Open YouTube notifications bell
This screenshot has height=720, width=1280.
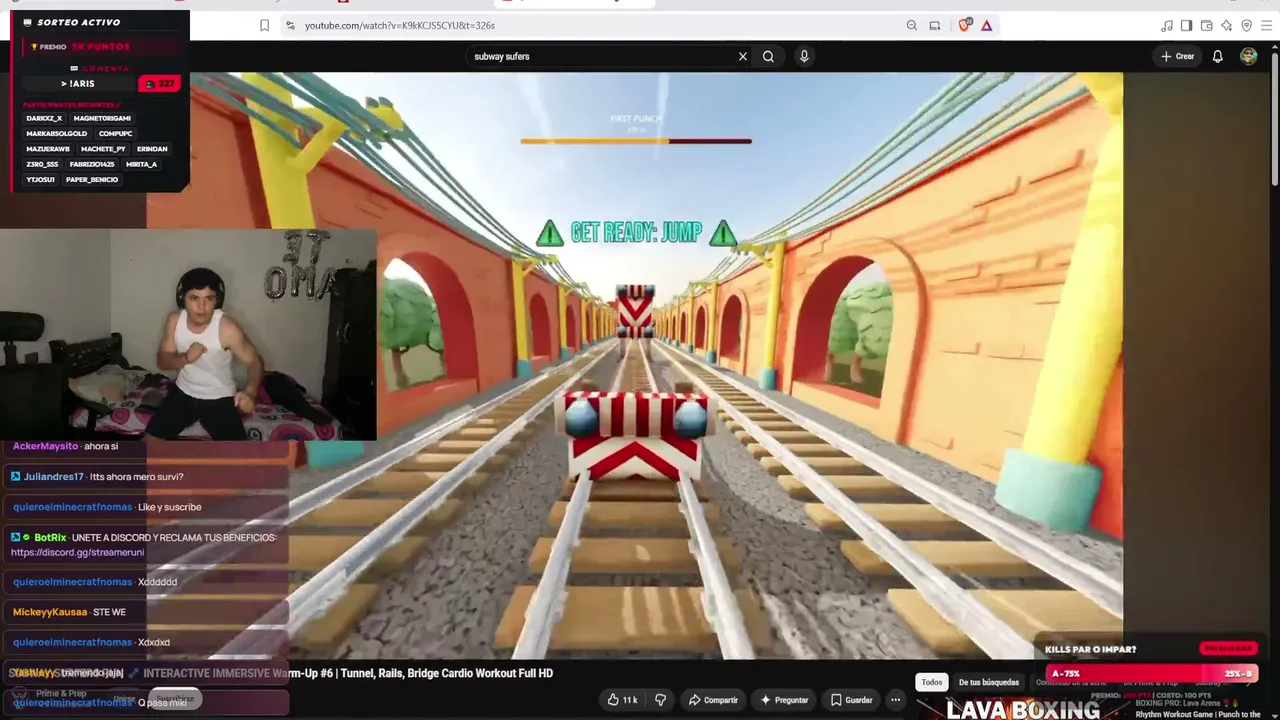pos(1217,56)
